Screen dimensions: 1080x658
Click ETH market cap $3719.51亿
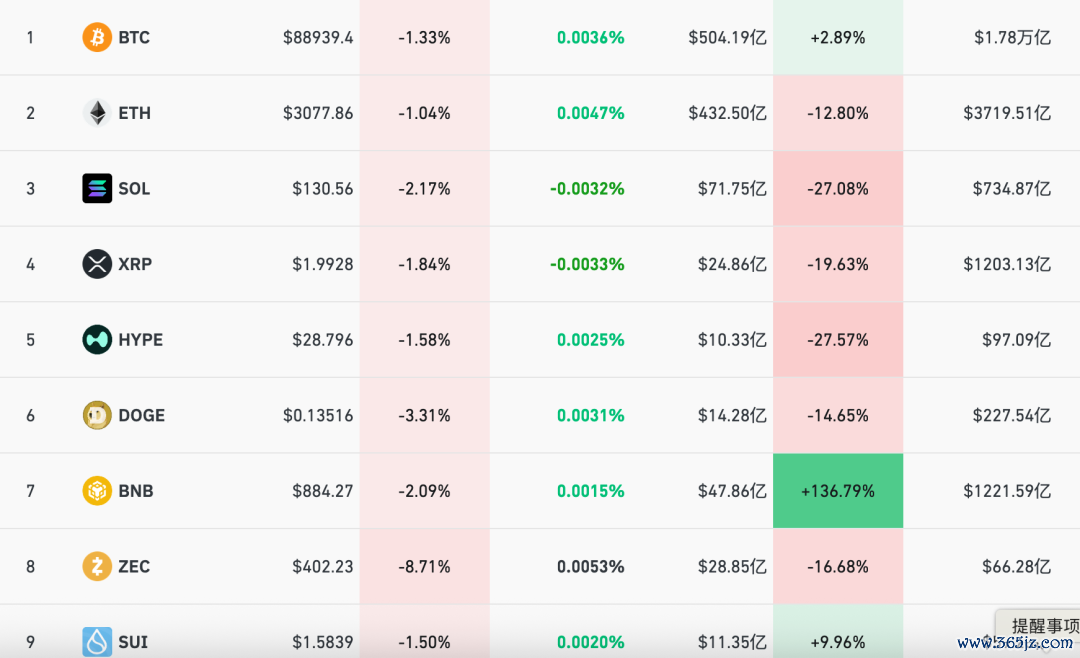point(1006,113)
